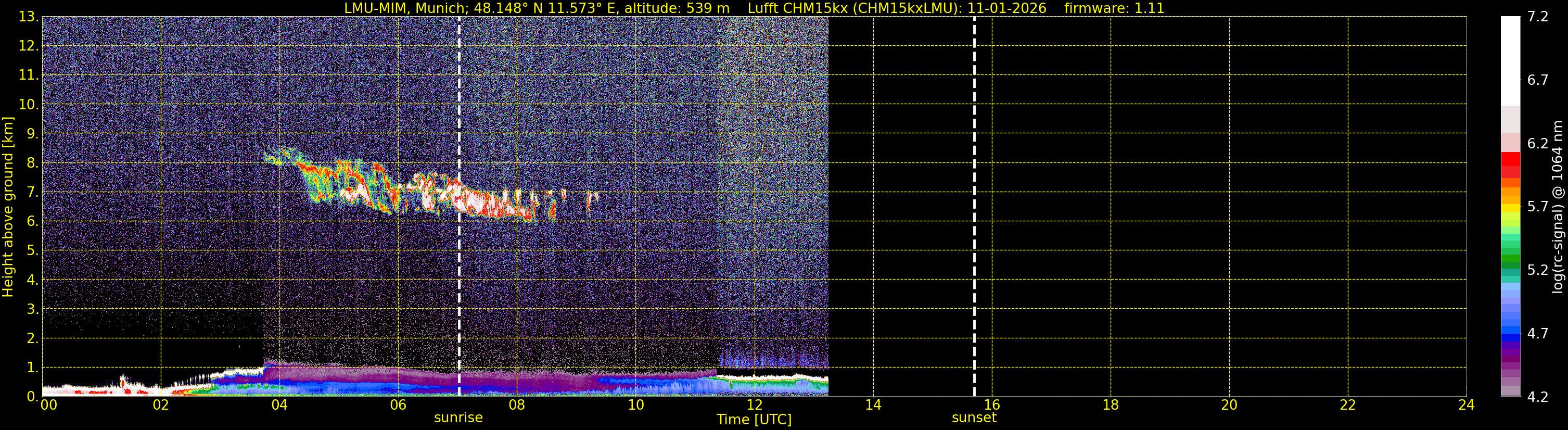
Task: Click the '06' time axis tick label
Action: (x=398, y=404)
